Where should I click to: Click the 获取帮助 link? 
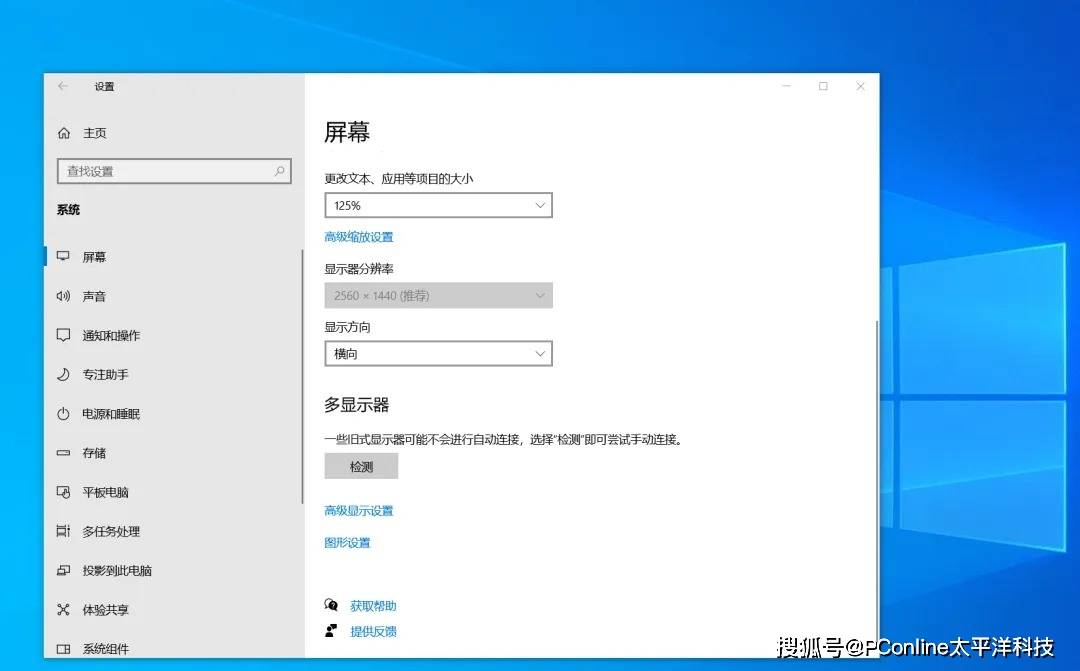[x=373, y=606]
